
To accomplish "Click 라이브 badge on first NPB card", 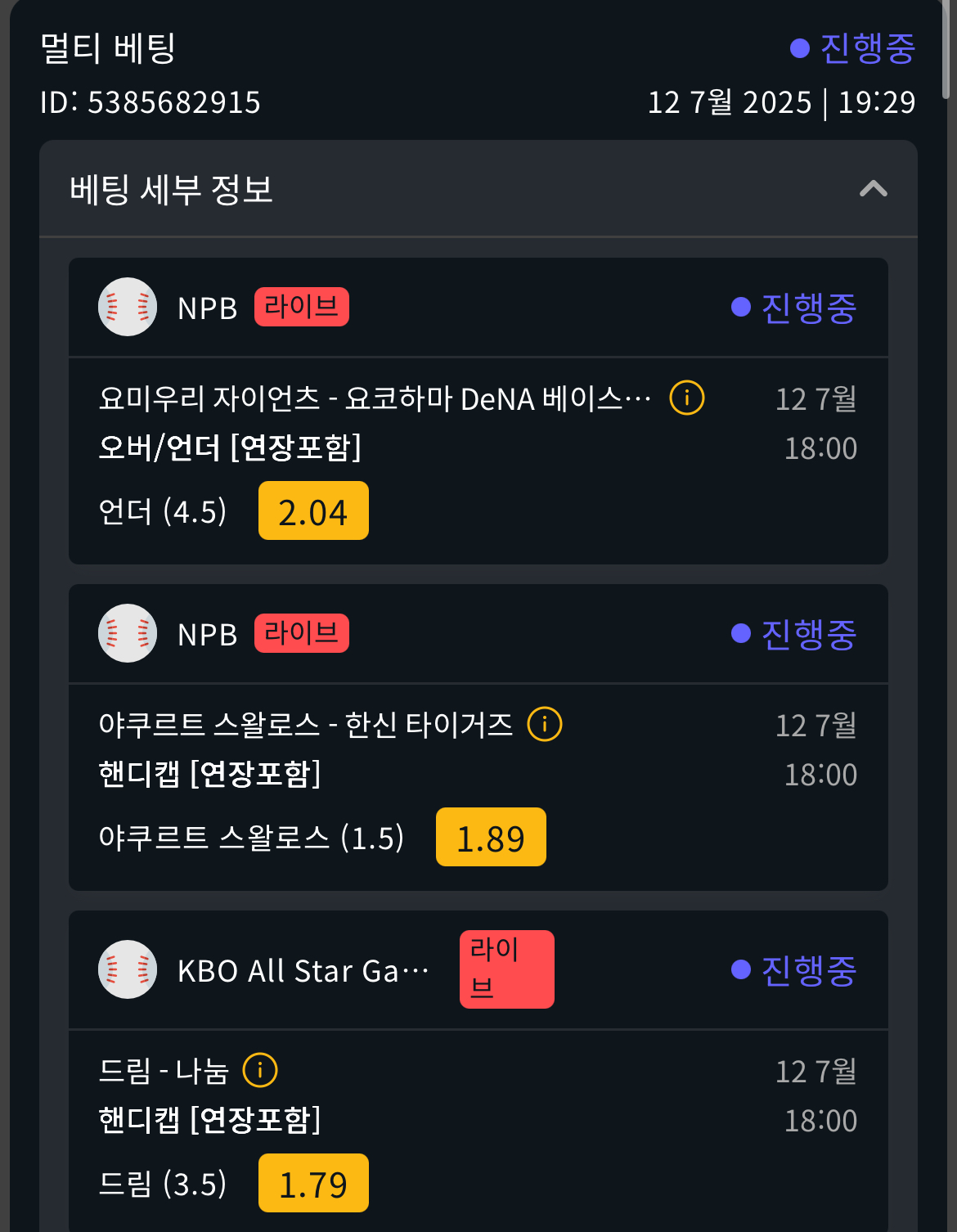I will coord(302,307).
